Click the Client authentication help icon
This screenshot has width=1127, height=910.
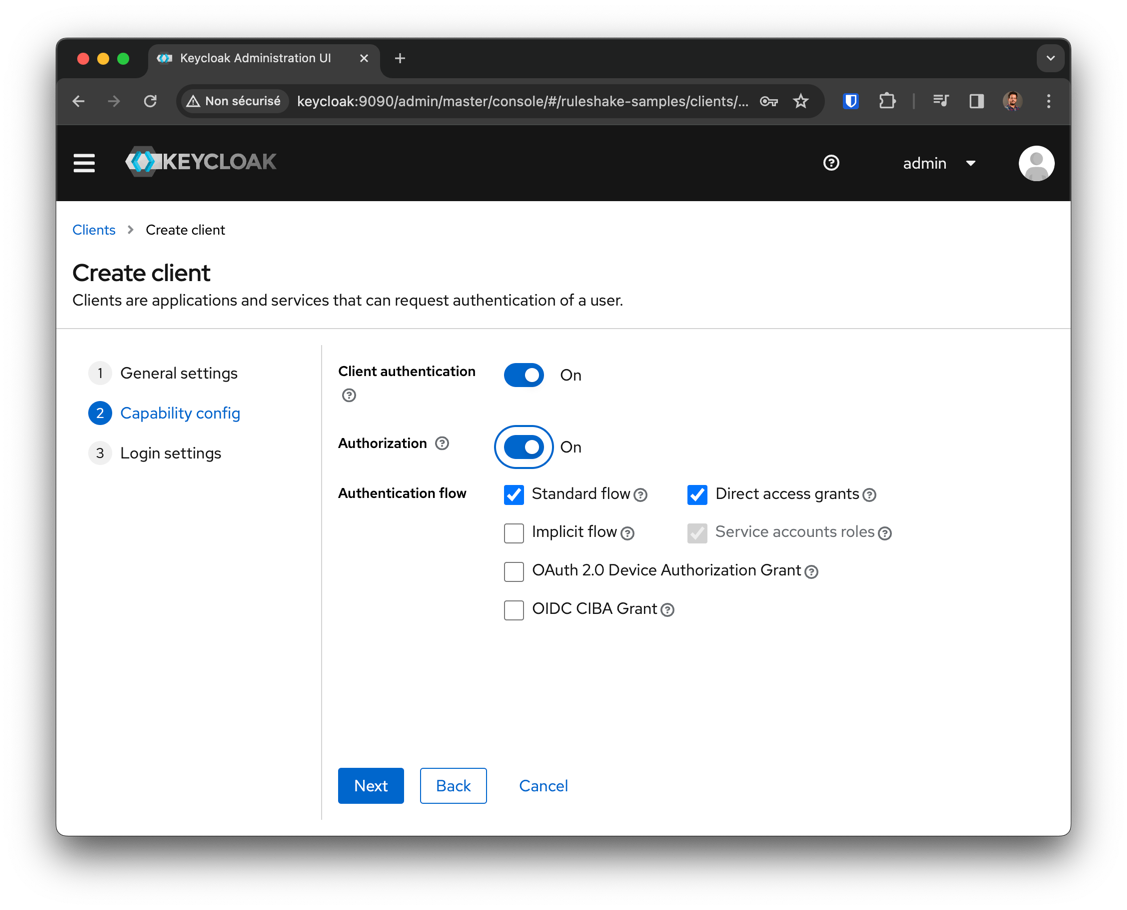[349, 396]
